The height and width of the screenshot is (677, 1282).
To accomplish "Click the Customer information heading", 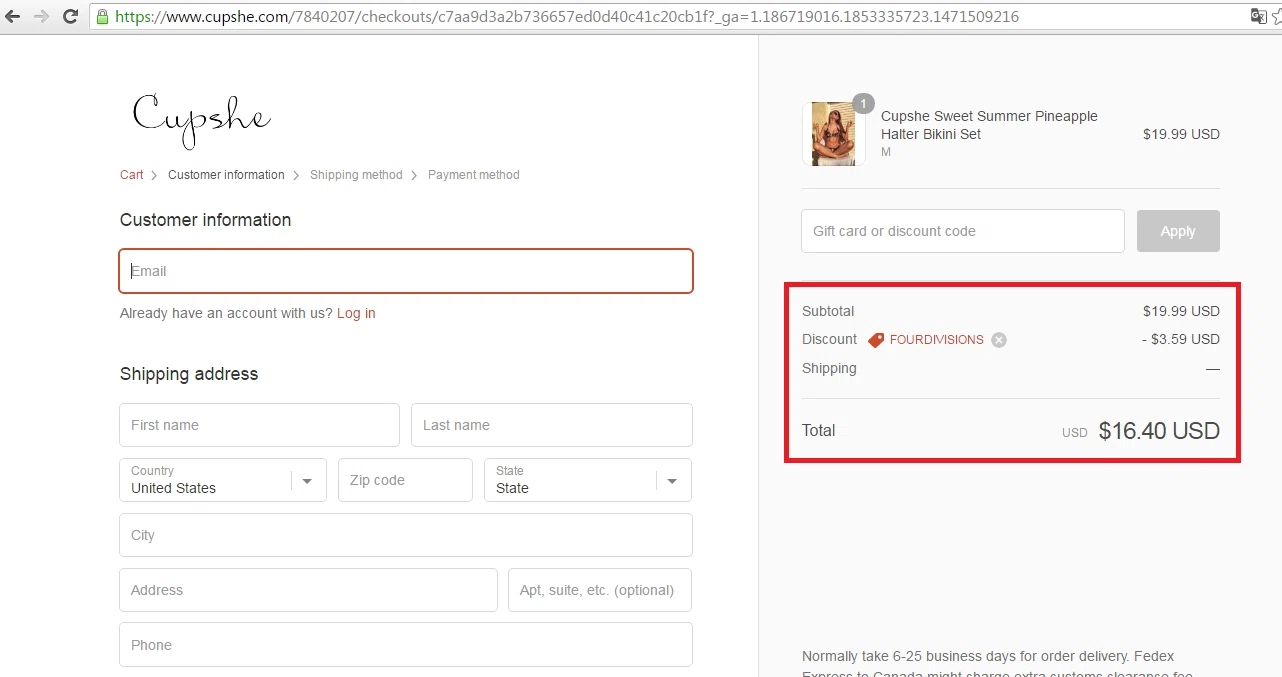I will click(x=206, y=220).
